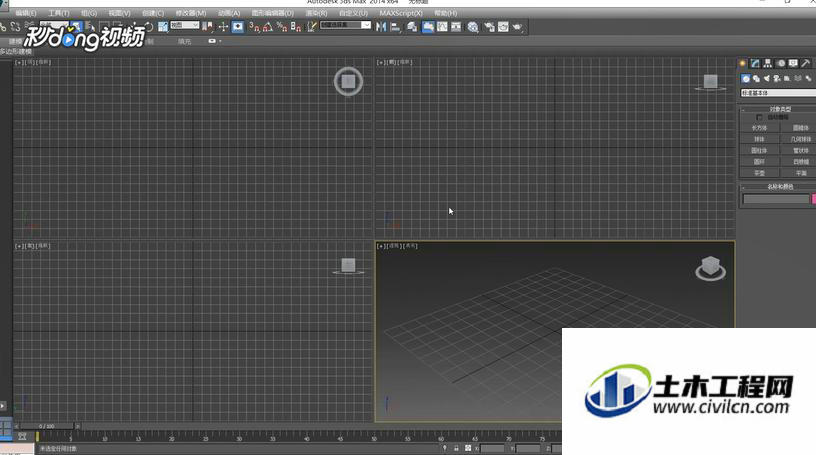The height and width of the screenshot is (455, 816).
Task: Open the MAXScript(X) menu
Action: pos(401,13)
